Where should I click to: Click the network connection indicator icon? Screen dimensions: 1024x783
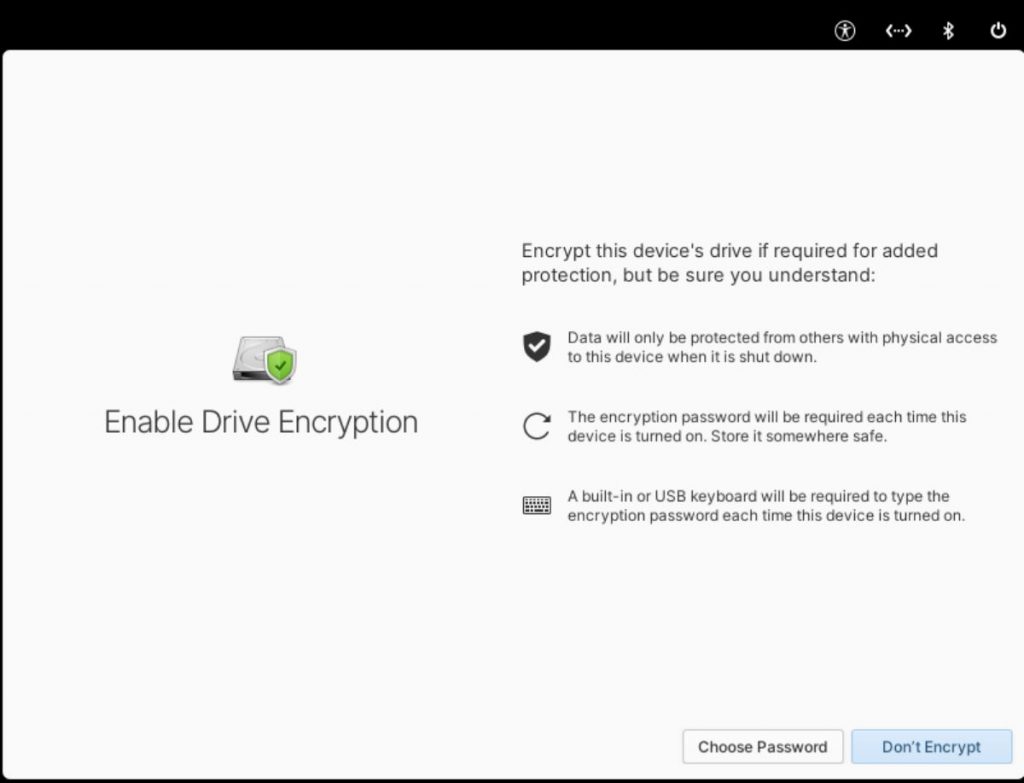click(x=898, y=31)
